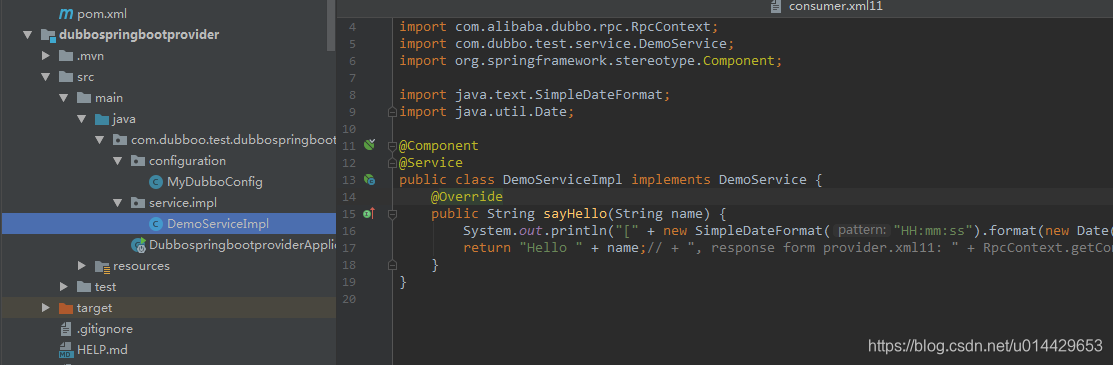The image size is (1113, 365).
Task: Click the class icon beside MyDubboConfig
Action: point(155,182)
